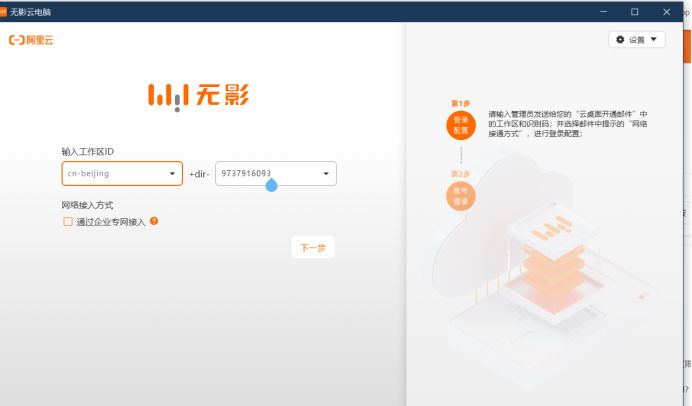The width and height of the screenshot is (692, 406).
Task: Maximize the 无影云电脑 window
Action: click(635, 12)
